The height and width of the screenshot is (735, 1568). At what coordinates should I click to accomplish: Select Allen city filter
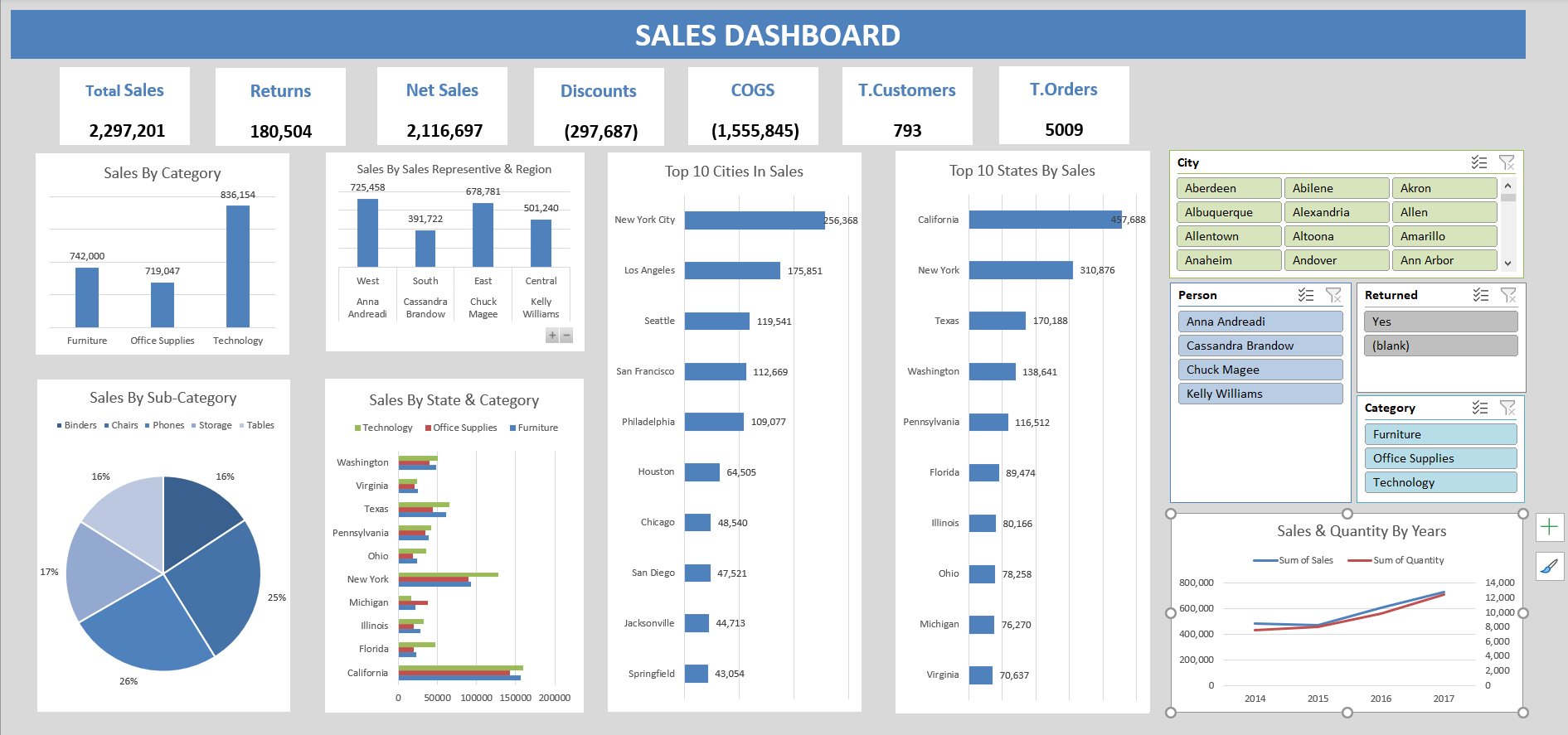tap(1444, 212)
